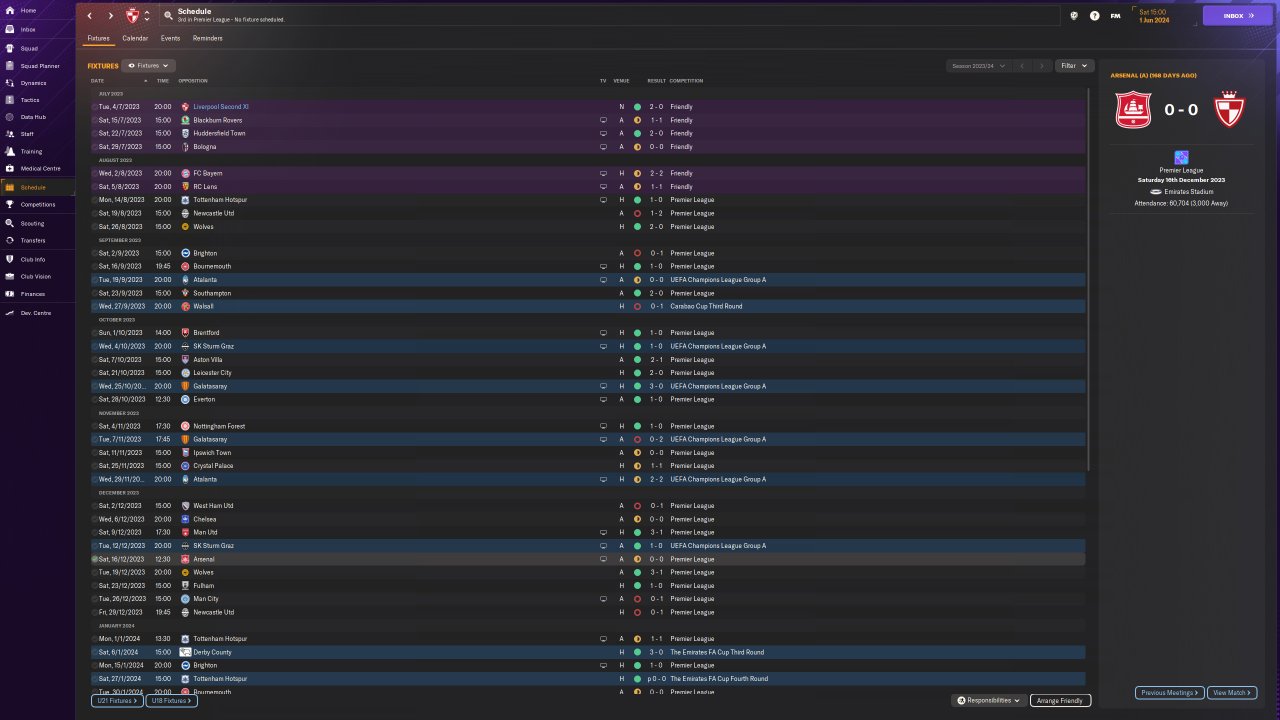Switch to the Calendar tab
The width and height of the screenshot is (1280, 720).
(x=135, y=38)
